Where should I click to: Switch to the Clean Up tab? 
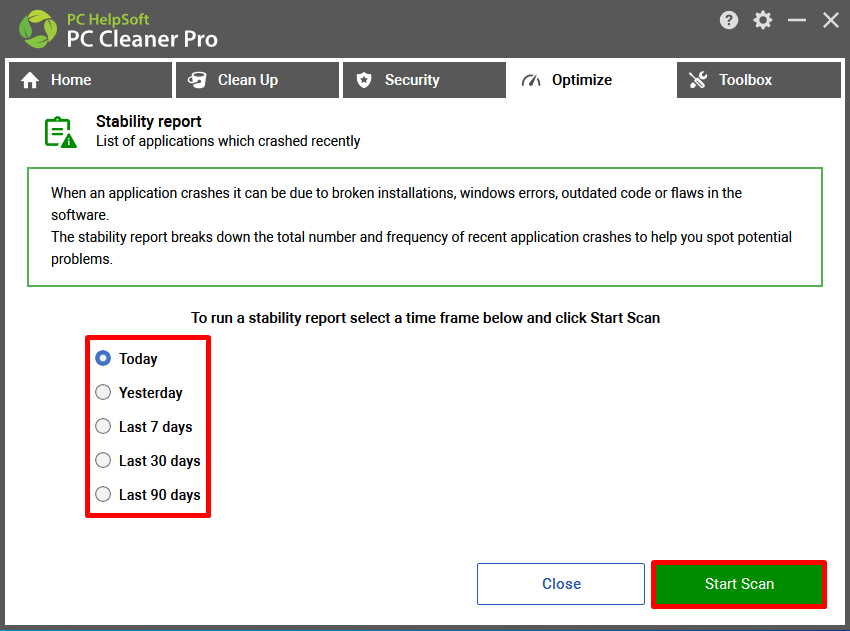tap(257, 80)
